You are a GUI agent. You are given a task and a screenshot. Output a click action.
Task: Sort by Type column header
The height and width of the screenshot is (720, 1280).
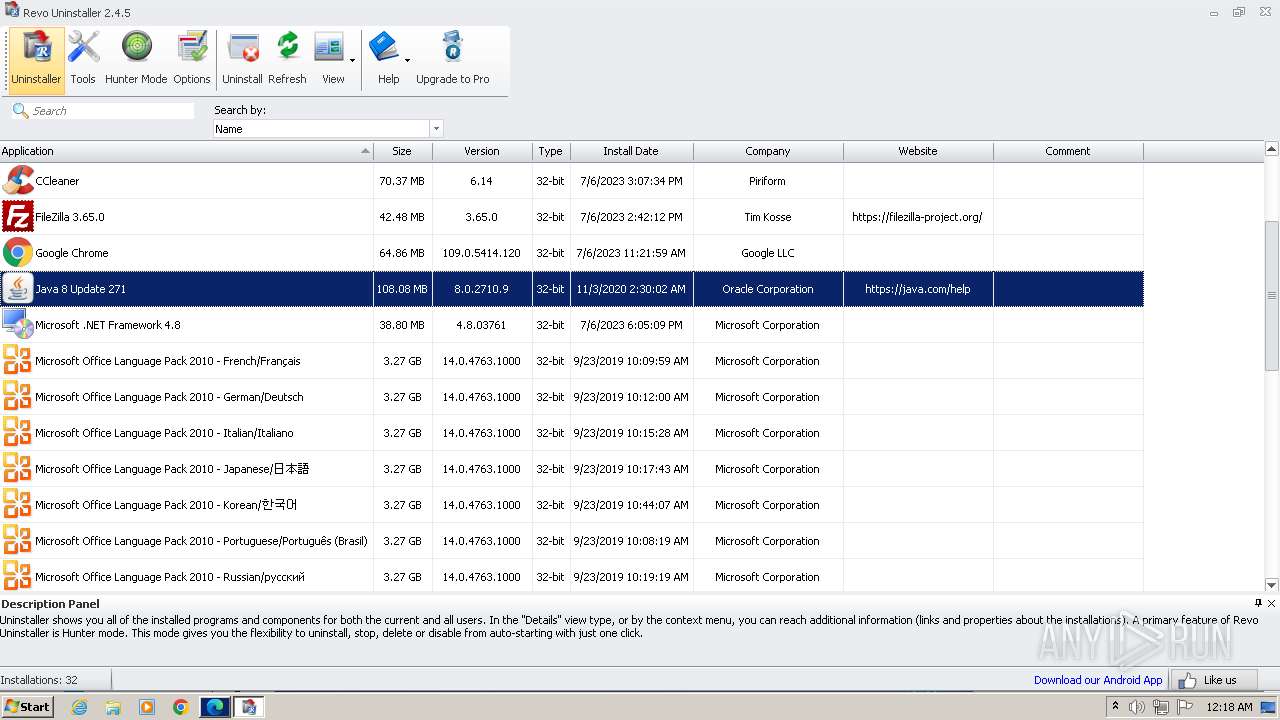(550, 151)
